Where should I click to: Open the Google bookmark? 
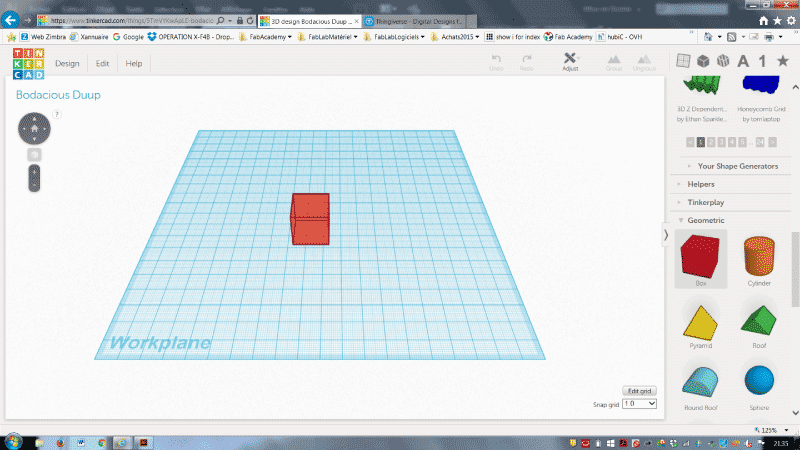[x=128, y=37]
